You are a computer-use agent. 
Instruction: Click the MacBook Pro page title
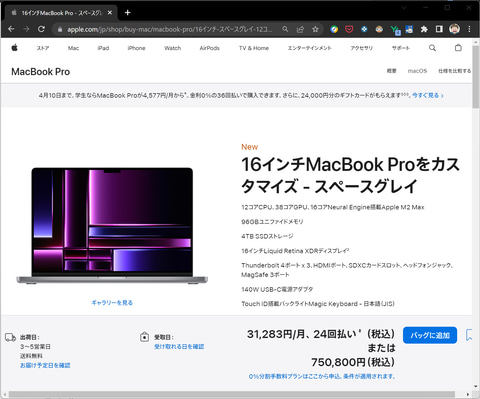(41, 72)
